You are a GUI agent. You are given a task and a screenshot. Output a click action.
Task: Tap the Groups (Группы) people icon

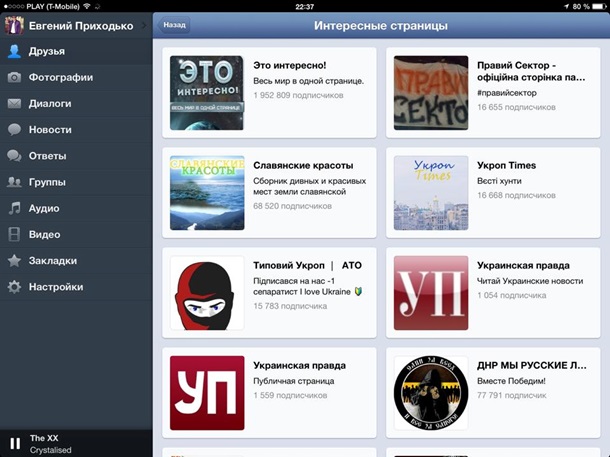click(14, 182)
